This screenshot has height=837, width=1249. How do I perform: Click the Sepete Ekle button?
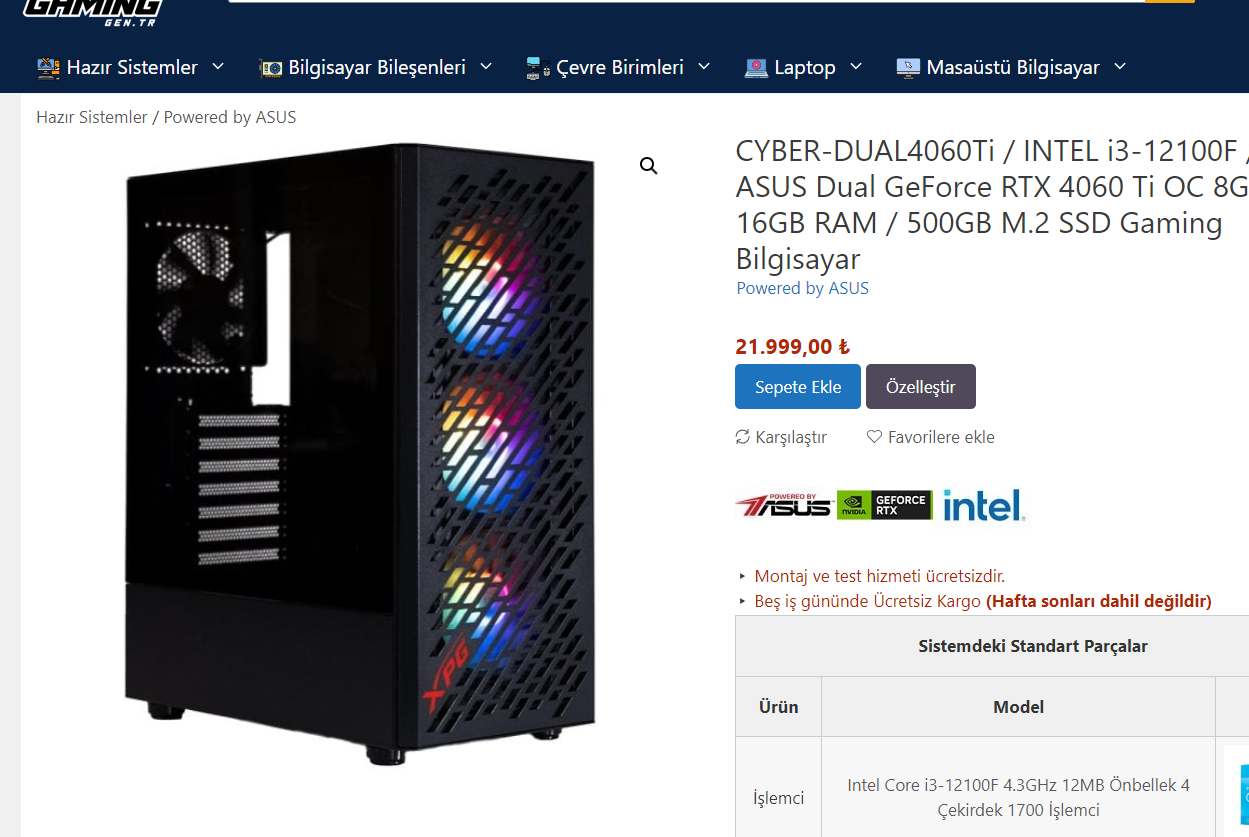pyautogui.click(x=798, y=387)
